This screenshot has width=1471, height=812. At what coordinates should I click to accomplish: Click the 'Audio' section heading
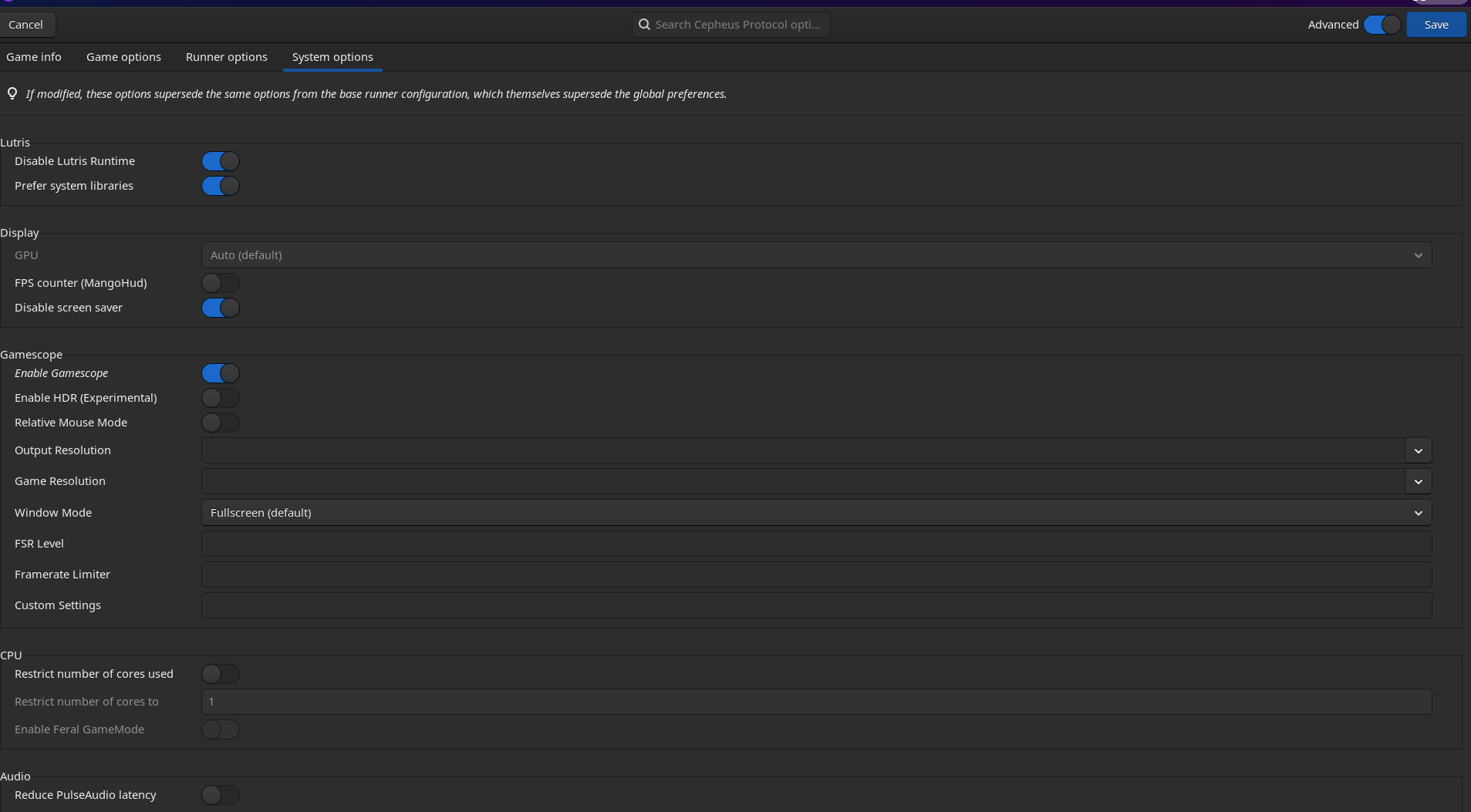click(x=15, y=777)
